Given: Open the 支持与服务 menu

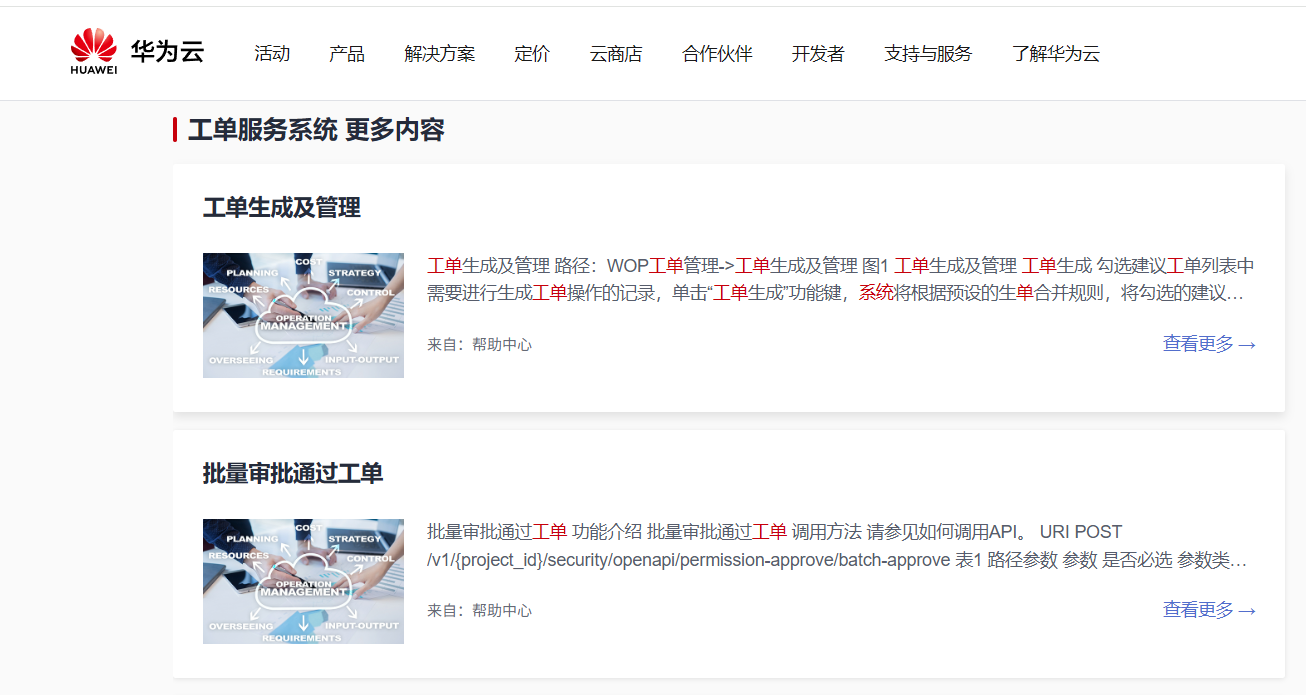Looking at the screenshot, I should pyautogui.click(x=928, y=54).
